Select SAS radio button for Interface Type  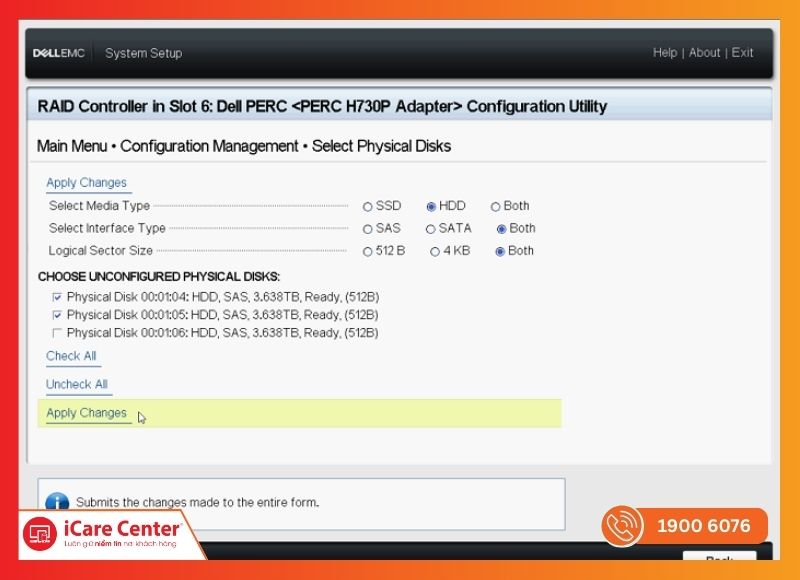367,229
